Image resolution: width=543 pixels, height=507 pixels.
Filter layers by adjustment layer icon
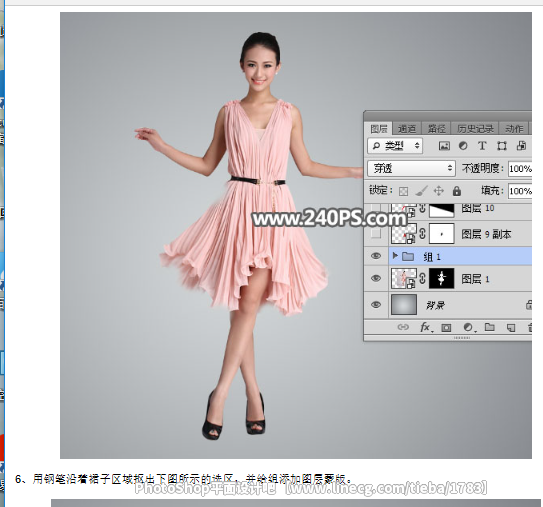tap(463, 146)
